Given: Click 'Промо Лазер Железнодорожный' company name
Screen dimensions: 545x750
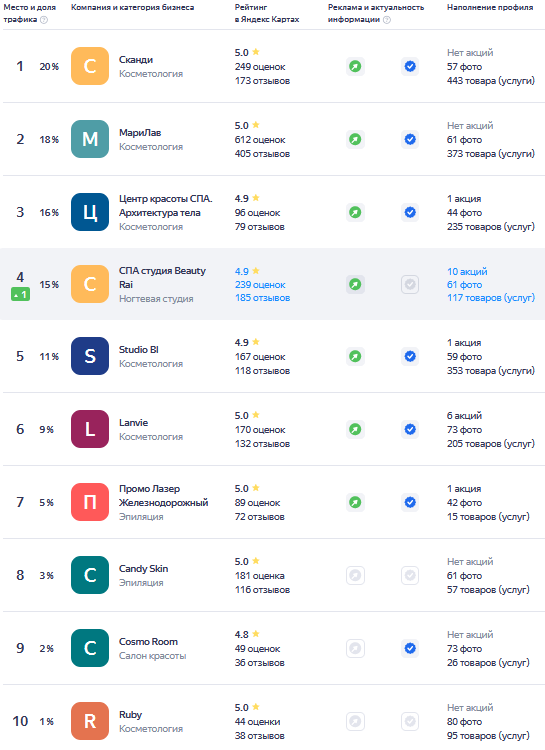Looking at the screenshot, I should pos(164,496).
